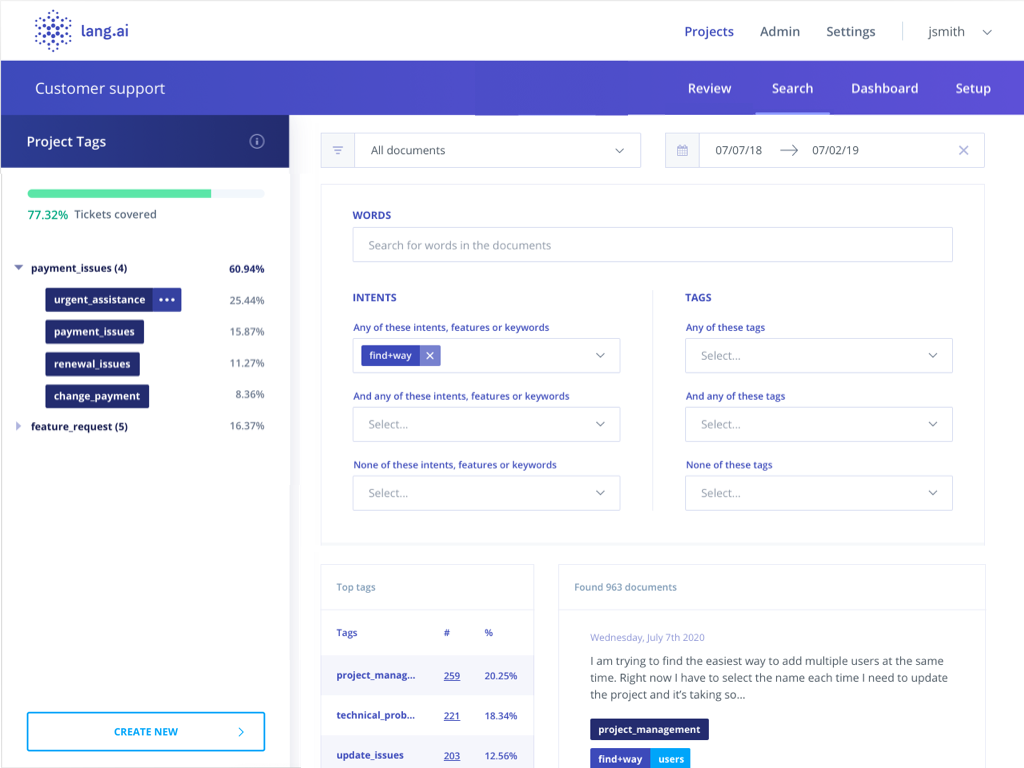Click the lang.ai logo
Image resolution: width=1024 pixels, height=768 pixels.
80,31
